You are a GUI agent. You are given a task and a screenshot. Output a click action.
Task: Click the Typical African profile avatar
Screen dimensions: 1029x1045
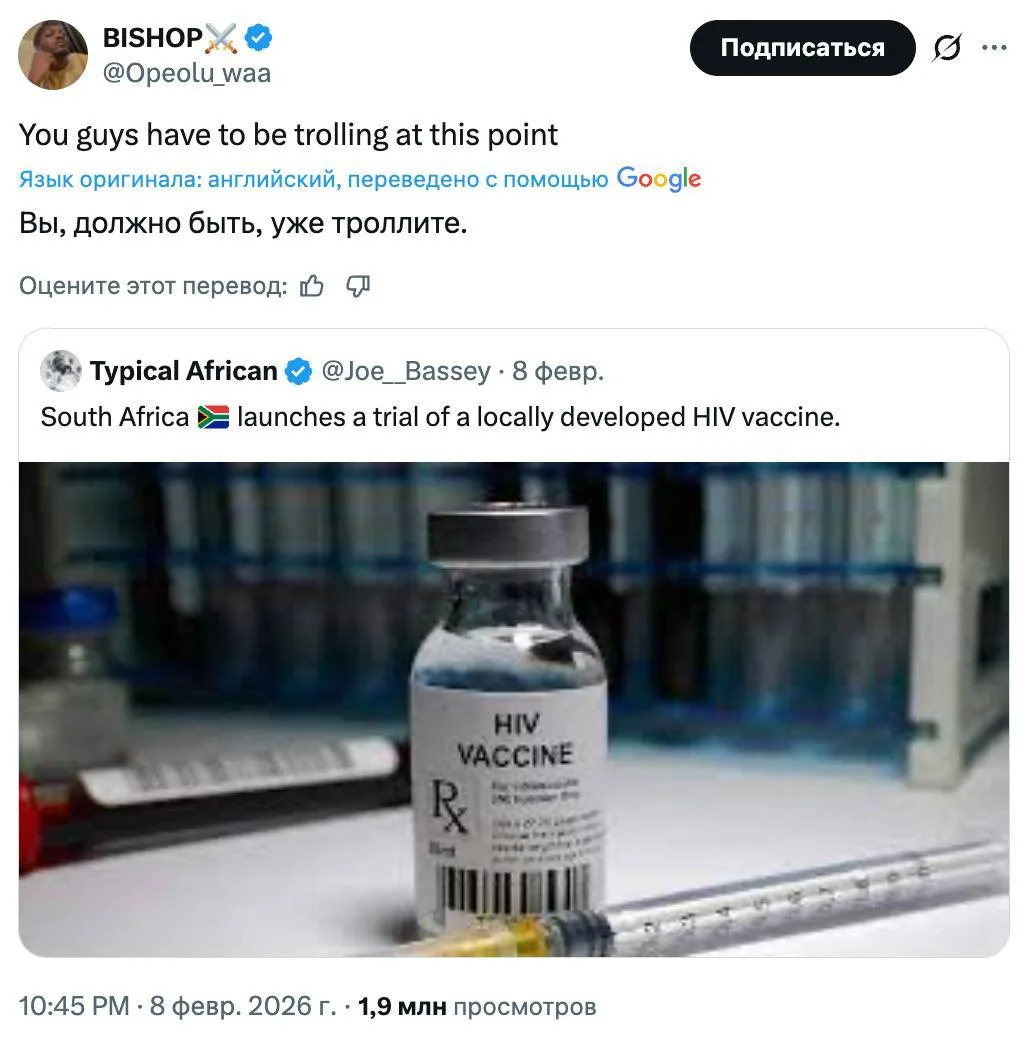[61, 372]
